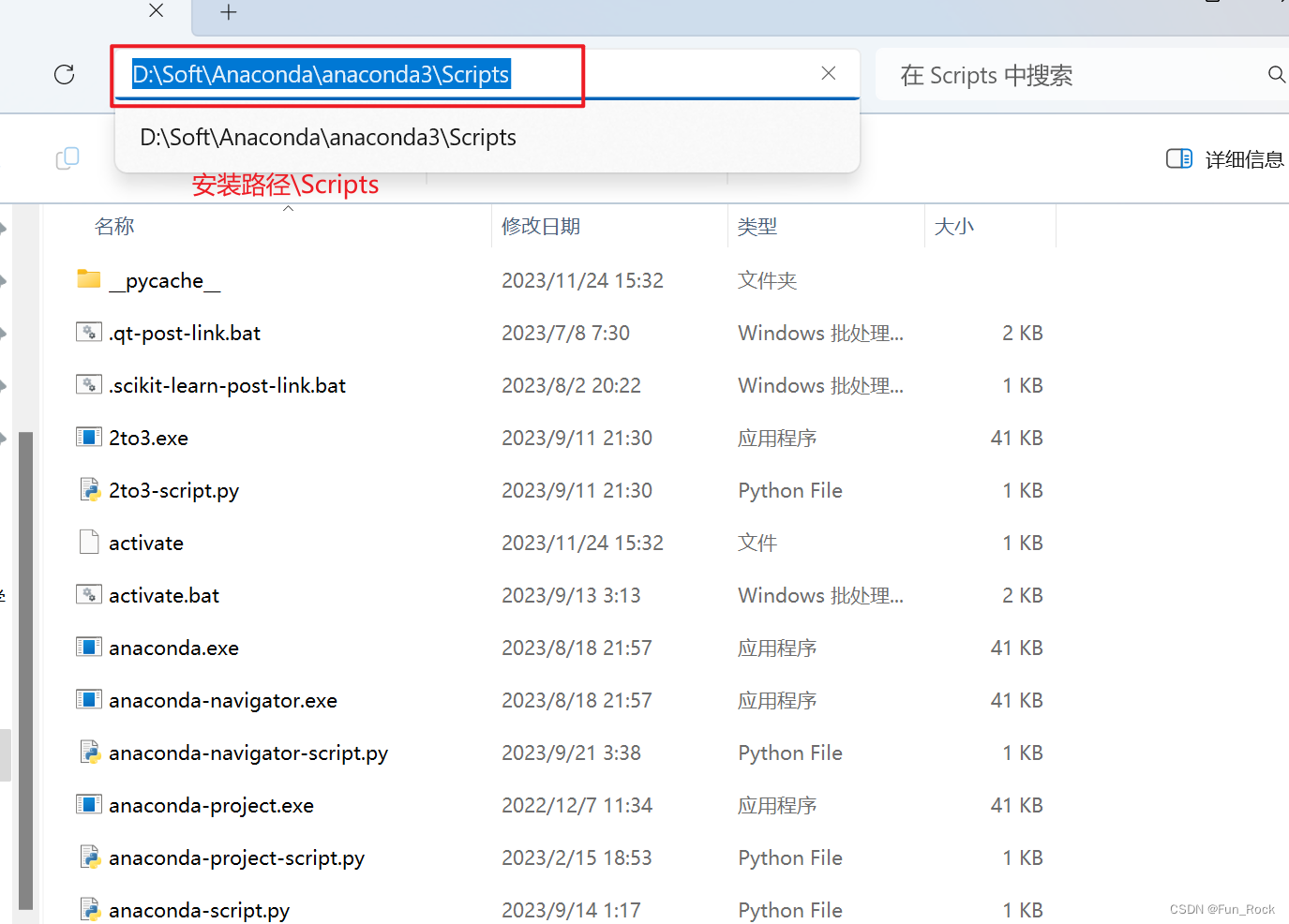Click the address bar path field
This screenshot has width=1289, height=924.
(487, 74)
